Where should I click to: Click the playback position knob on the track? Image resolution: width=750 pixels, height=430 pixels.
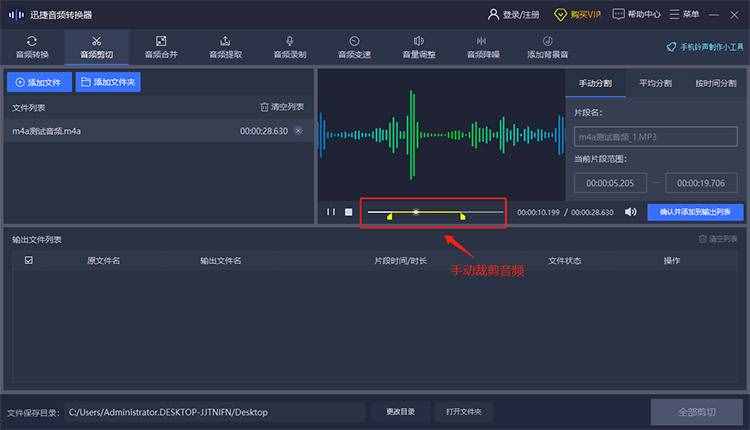pyautogui.click(x=416, y=211)
